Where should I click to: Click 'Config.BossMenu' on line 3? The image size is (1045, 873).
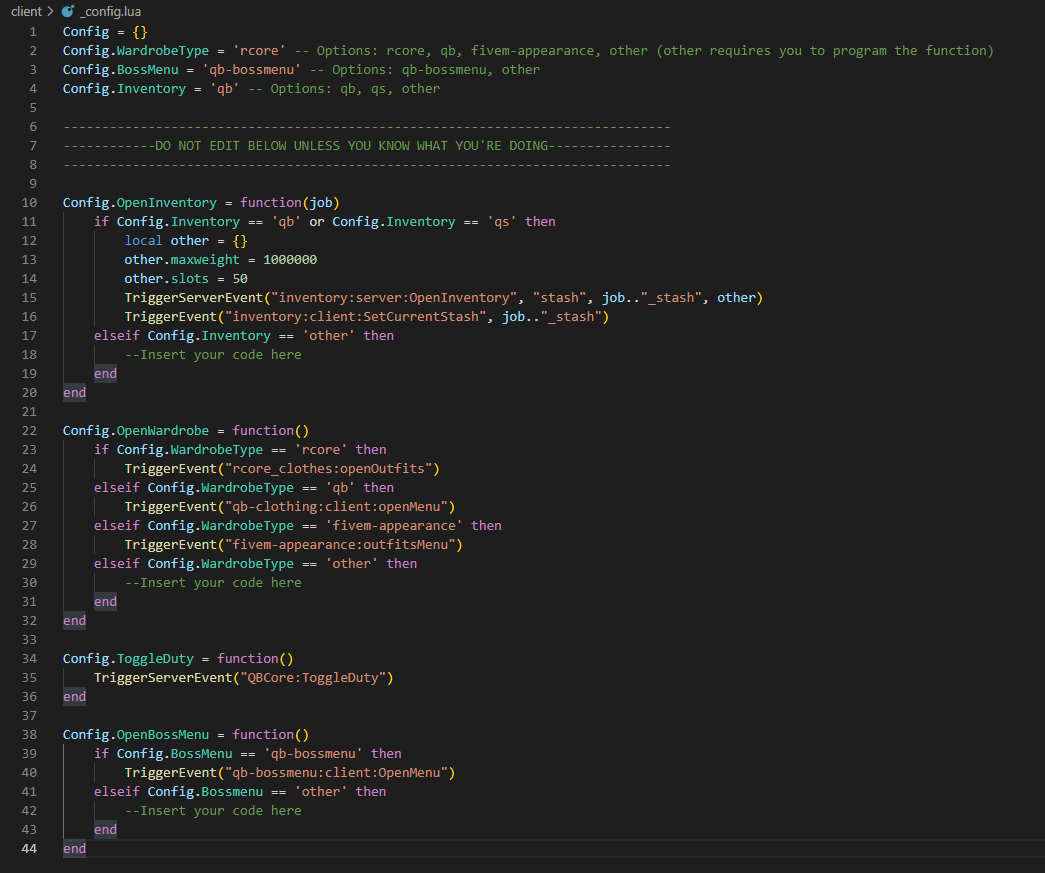pos(121,69)
